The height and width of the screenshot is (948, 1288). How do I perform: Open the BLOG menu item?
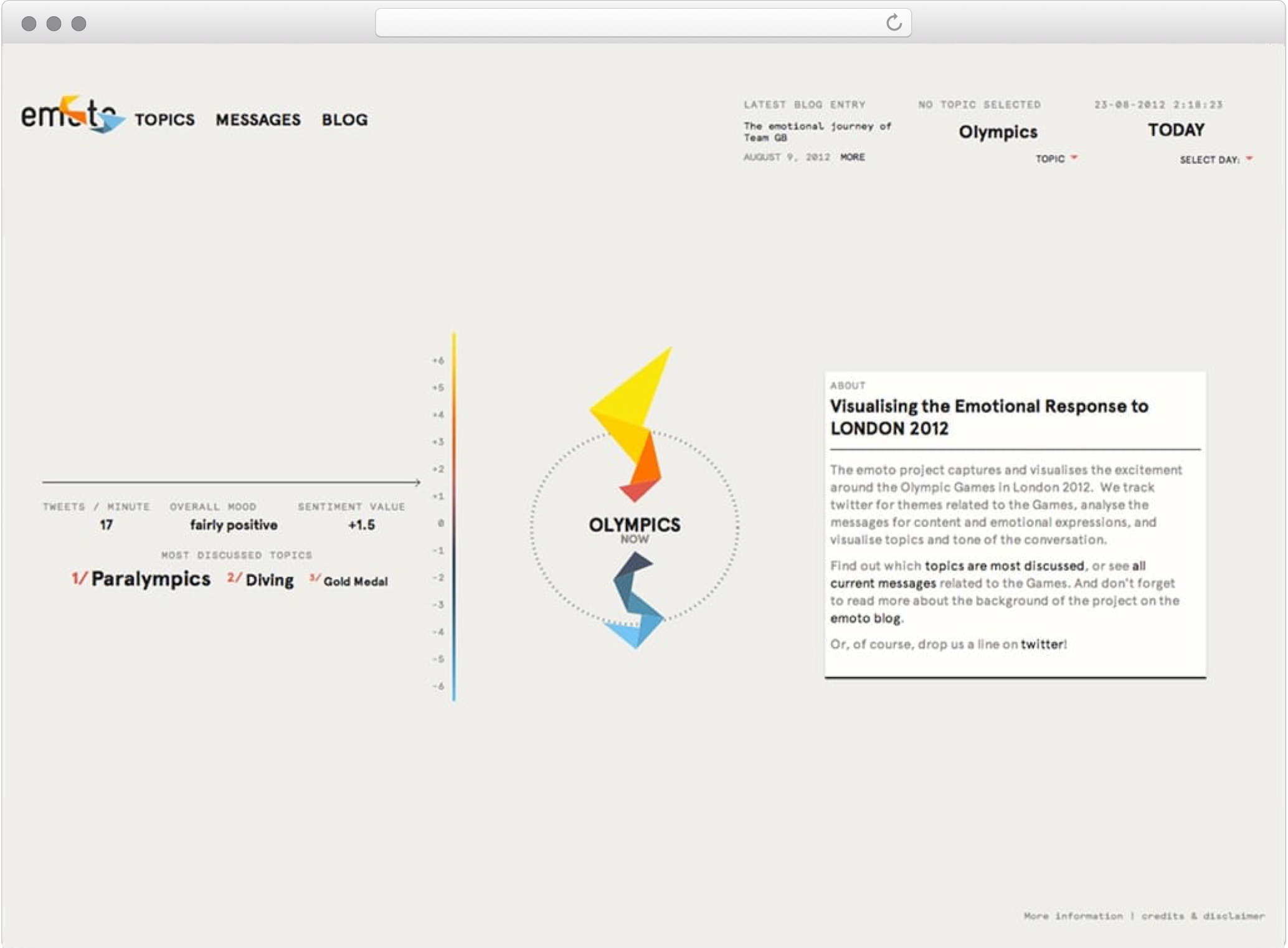344,120
